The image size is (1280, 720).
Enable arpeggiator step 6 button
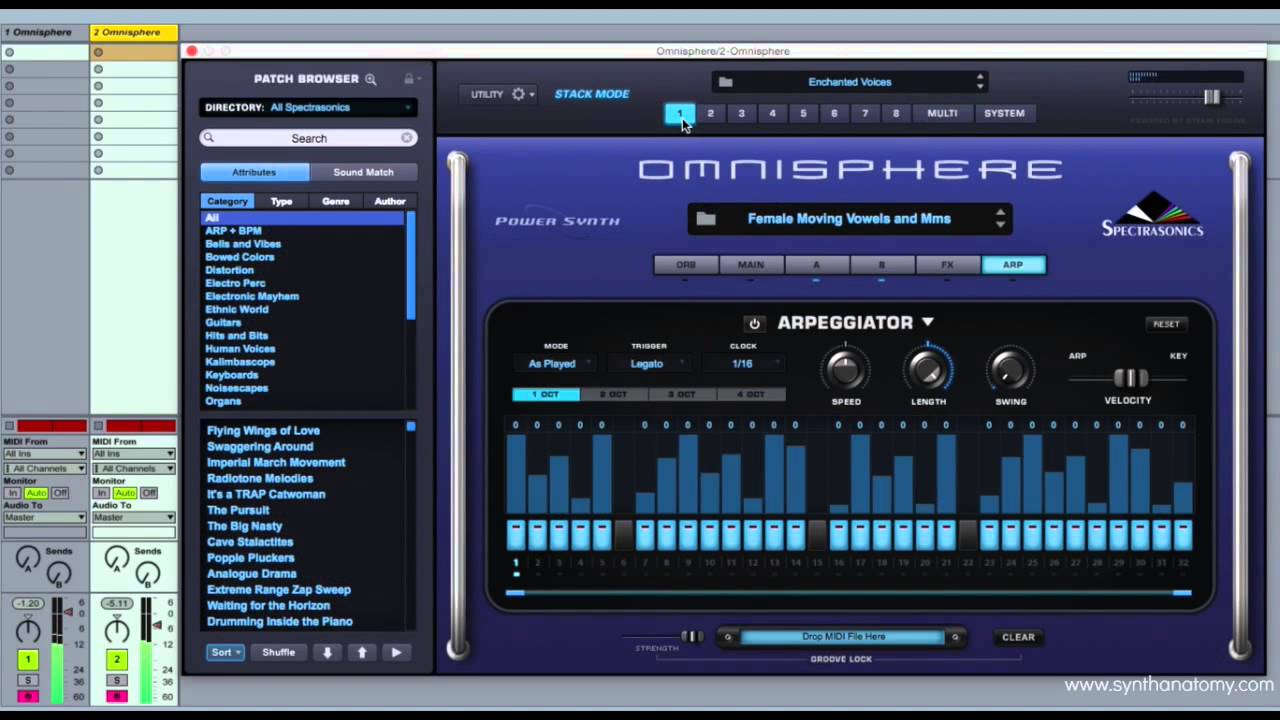click(x=624, y=535)
